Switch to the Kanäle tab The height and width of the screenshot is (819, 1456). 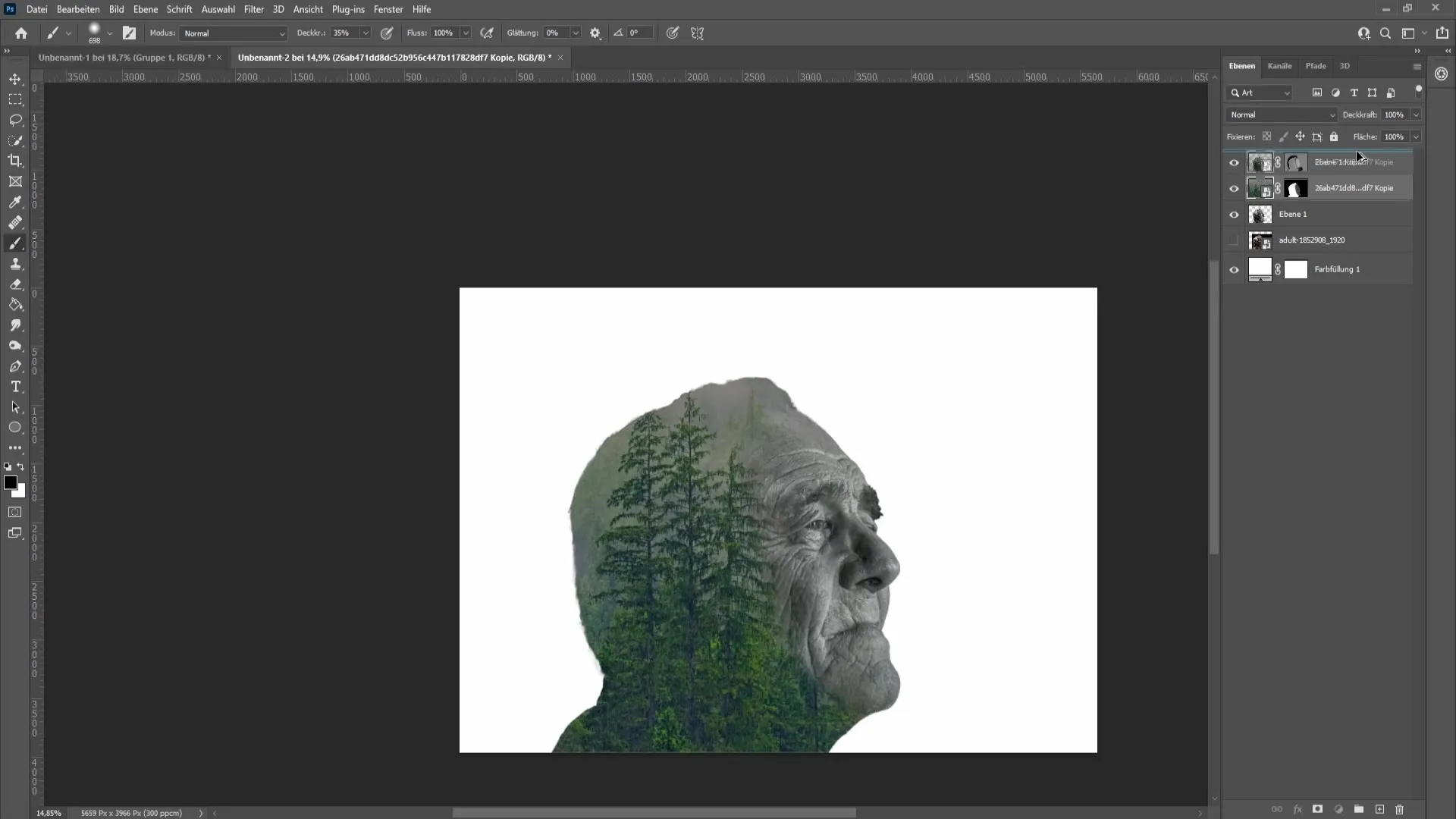pyautogui.click(x=1279, y=65)
